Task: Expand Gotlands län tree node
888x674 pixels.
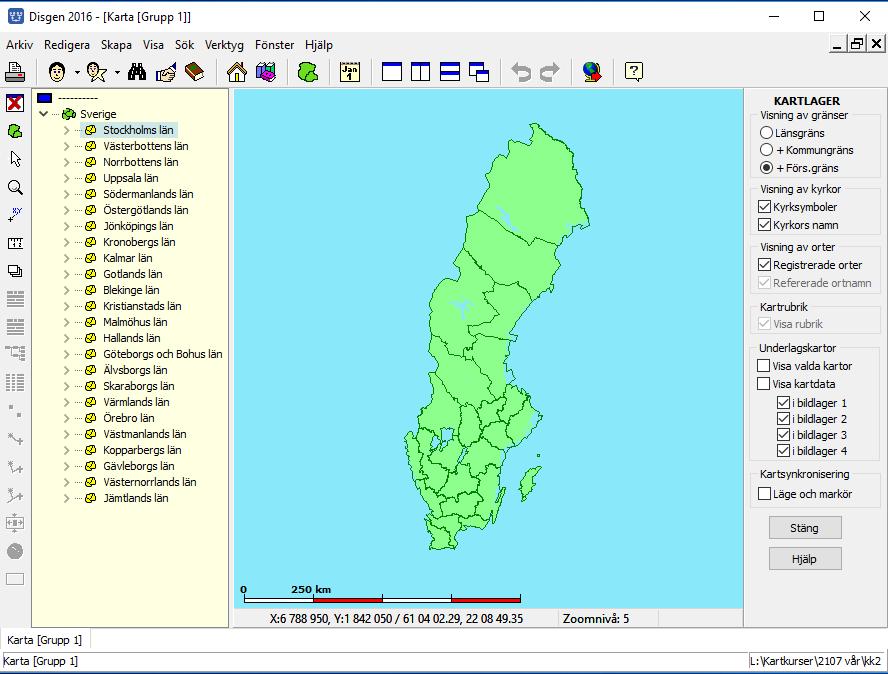Action: [66, 274]
